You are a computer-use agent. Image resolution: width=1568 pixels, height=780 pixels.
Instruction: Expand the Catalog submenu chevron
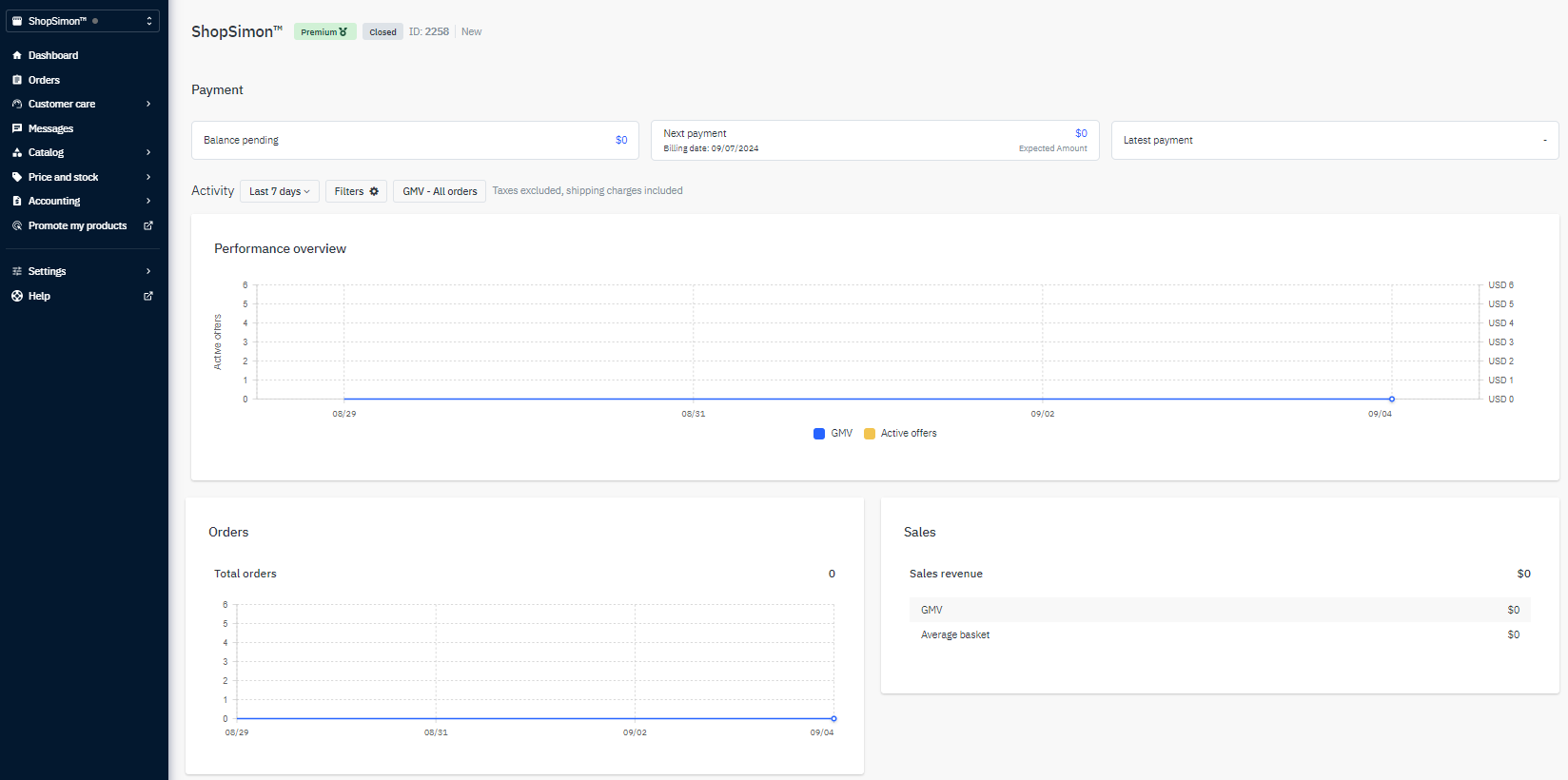(x=148, y=152)
